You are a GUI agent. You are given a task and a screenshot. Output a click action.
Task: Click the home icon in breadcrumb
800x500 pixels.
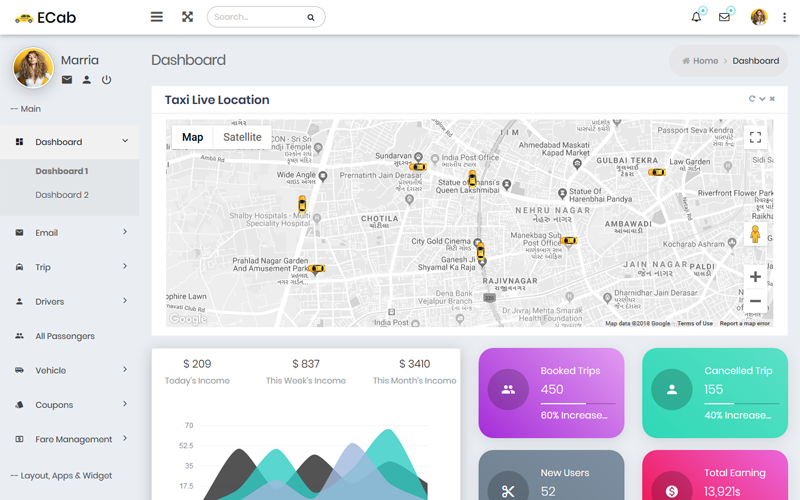(x=686, y=61)
